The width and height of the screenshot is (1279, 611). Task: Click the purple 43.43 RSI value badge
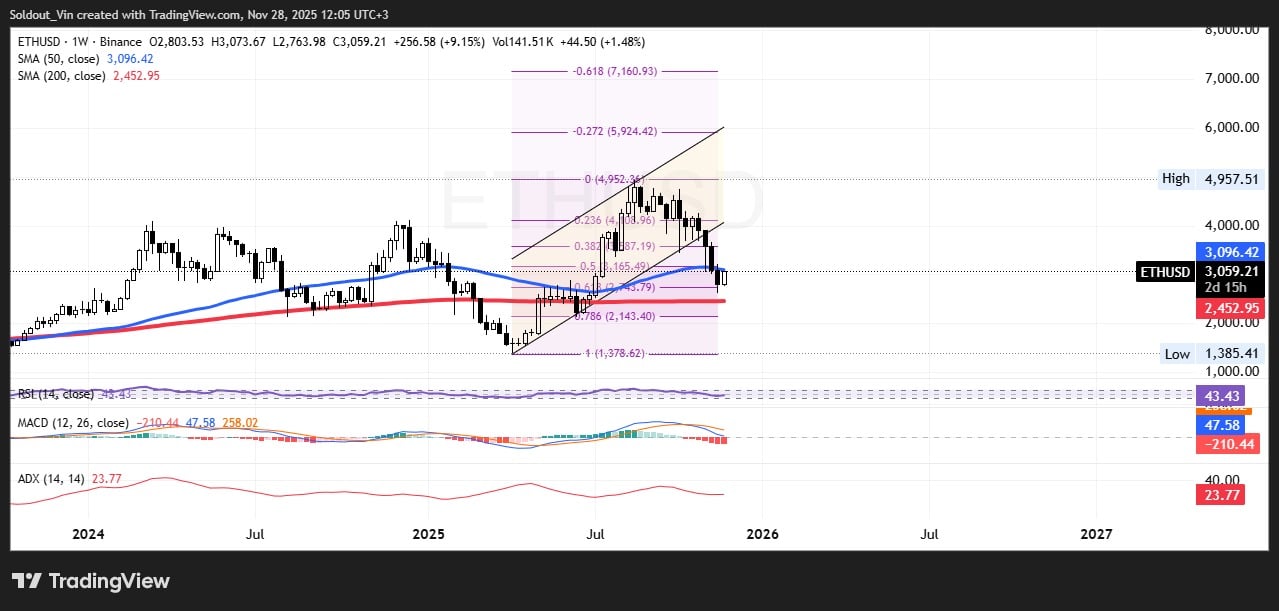coord(1220,396)
